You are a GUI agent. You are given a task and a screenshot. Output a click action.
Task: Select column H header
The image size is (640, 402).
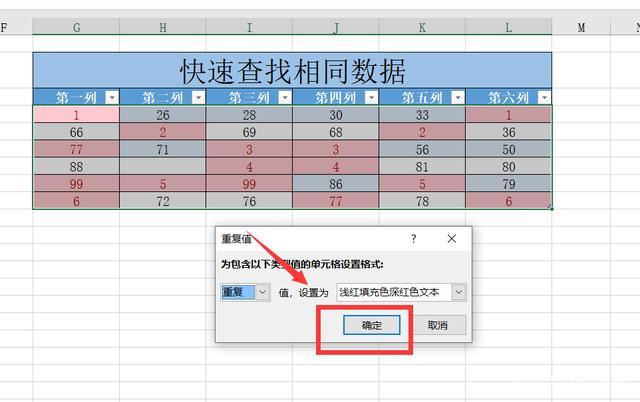tap(162, 27)
